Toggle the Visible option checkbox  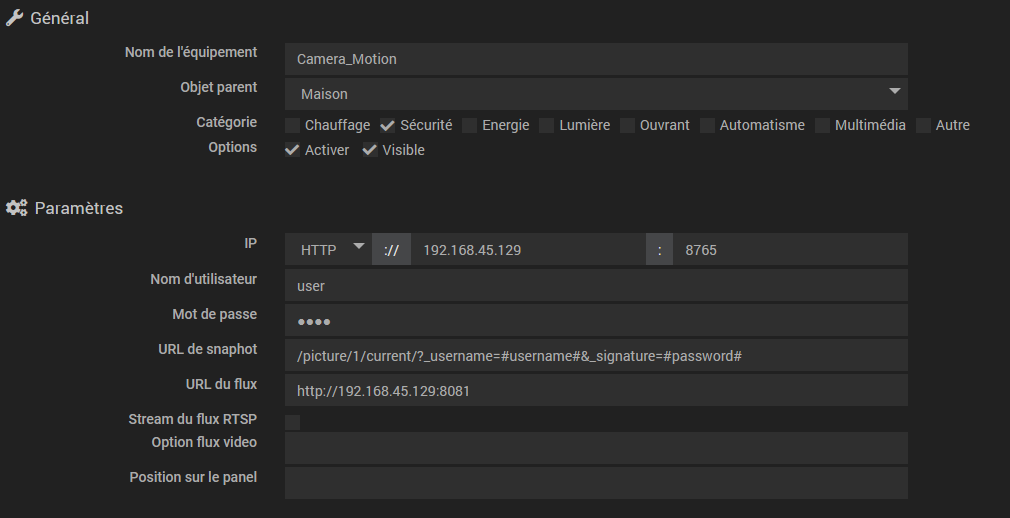[370, 150]
